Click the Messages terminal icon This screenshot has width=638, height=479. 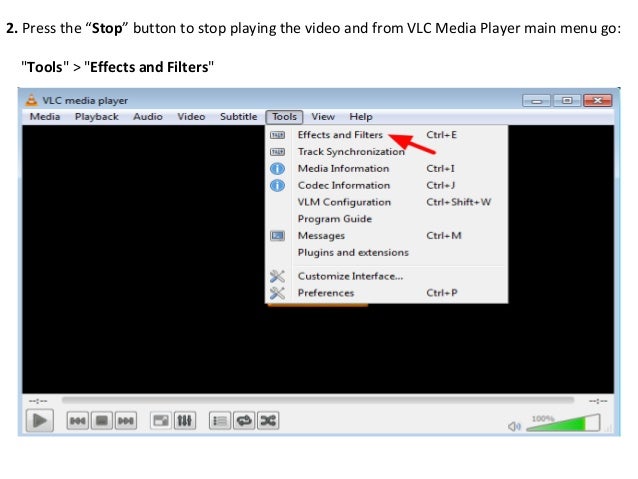277,236
